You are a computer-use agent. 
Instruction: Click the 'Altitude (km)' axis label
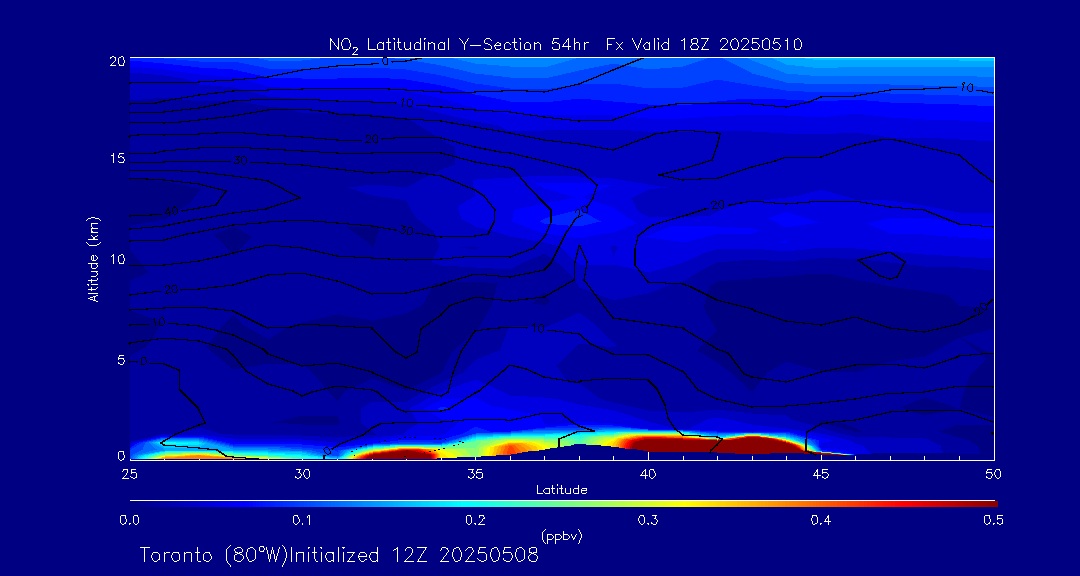pyautogui.click(x=93, y=259)
